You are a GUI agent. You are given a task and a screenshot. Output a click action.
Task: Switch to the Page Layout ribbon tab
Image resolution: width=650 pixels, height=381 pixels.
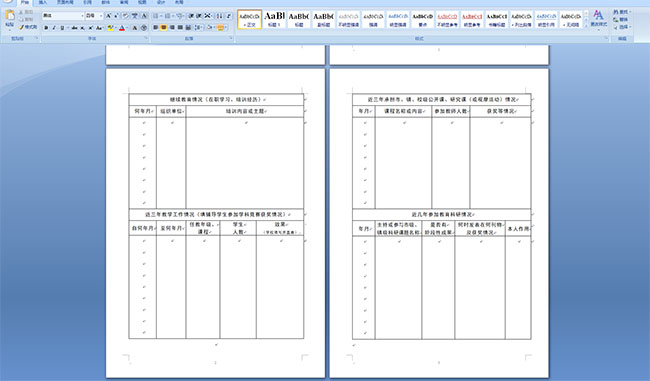(x=65, y=2)
